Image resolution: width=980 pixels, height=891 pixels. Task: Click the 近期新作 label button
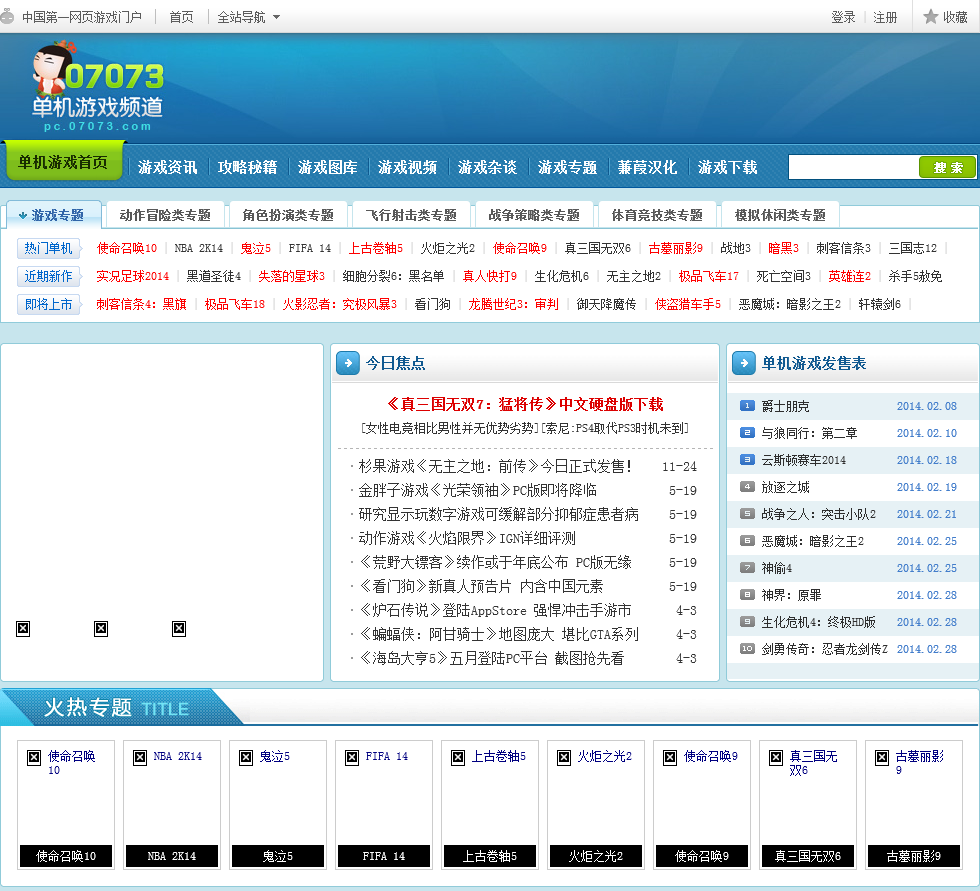pyautogui.click(x=48, y=276)
